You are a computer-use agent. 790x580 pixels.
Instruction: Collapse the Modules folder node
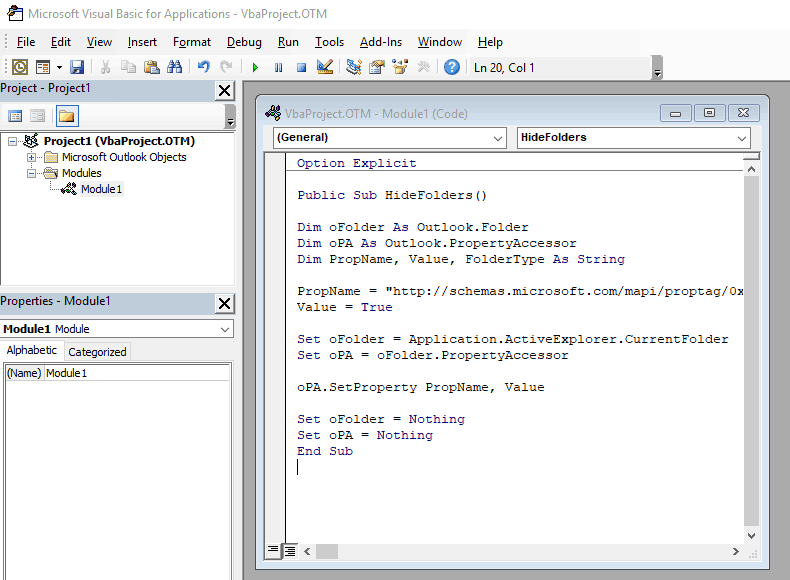tap(31, 173)
